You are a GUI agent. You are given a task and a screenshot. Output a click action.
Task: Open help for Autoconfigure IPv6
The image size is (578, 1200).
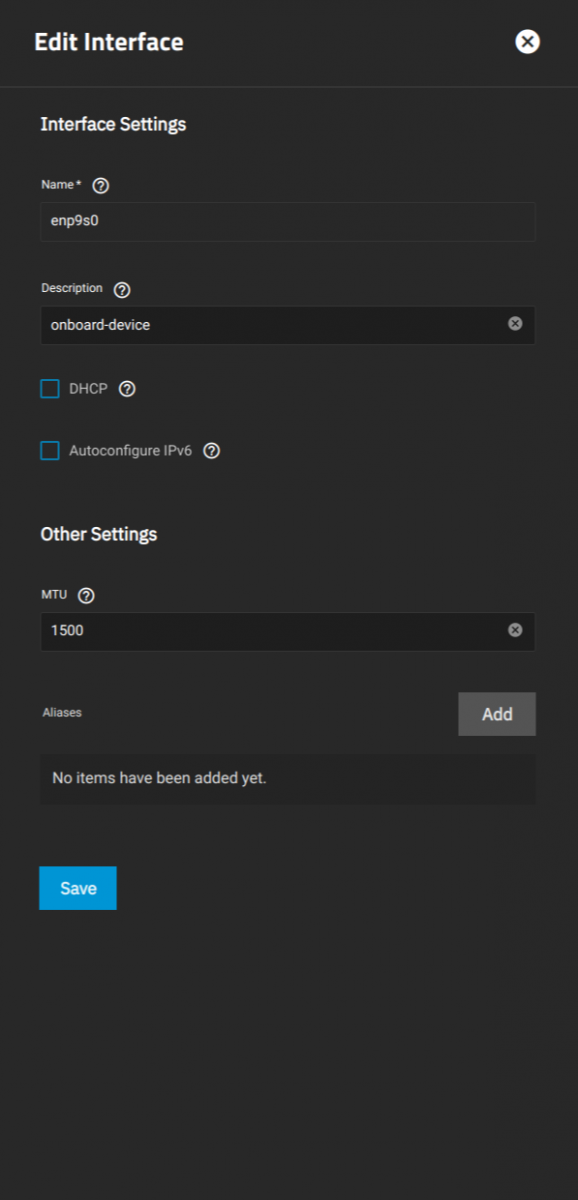[x=211, y=451]
